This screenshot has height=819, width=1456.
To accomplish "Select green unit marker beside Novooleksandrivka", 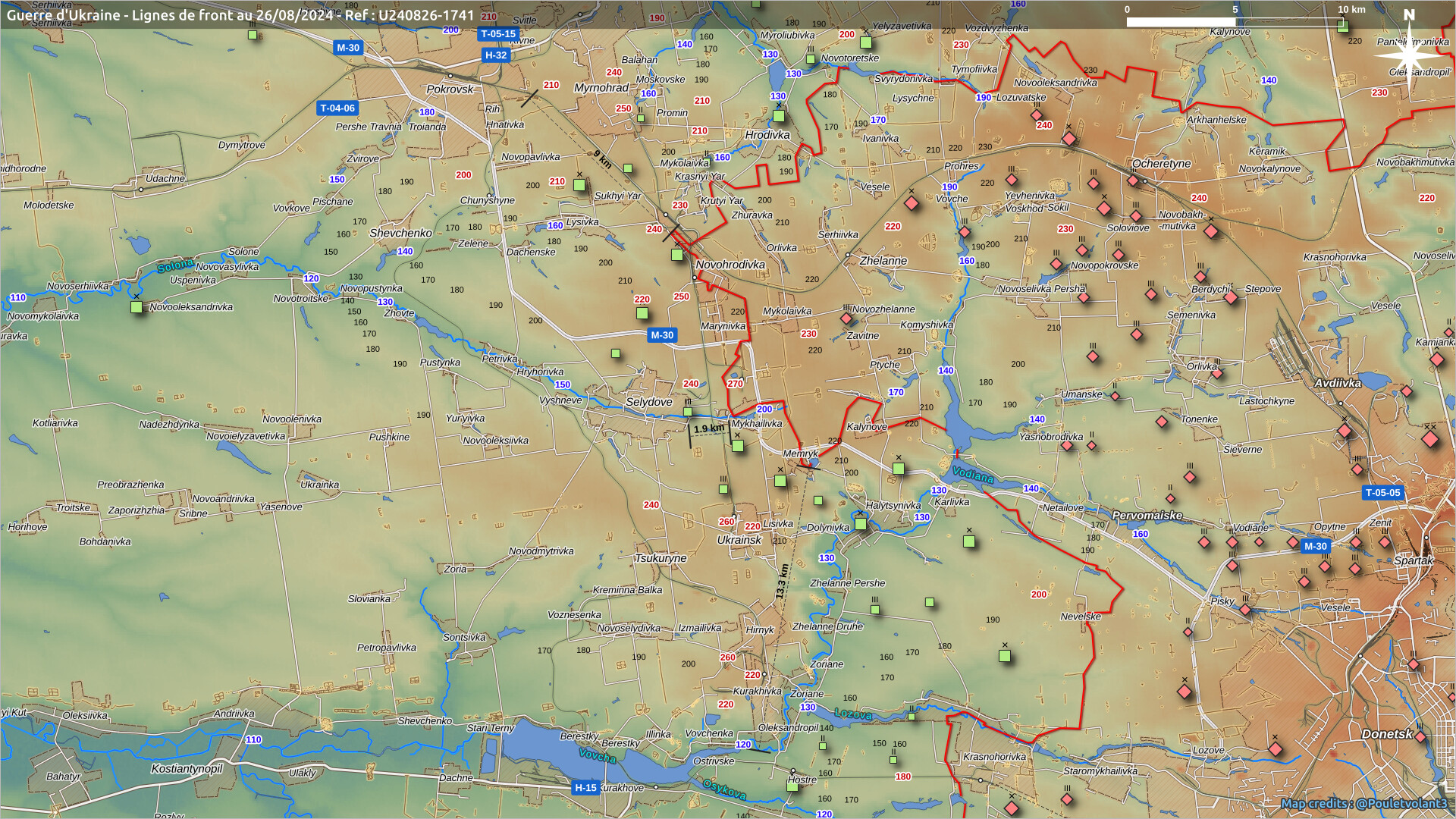I will [136, 307].
